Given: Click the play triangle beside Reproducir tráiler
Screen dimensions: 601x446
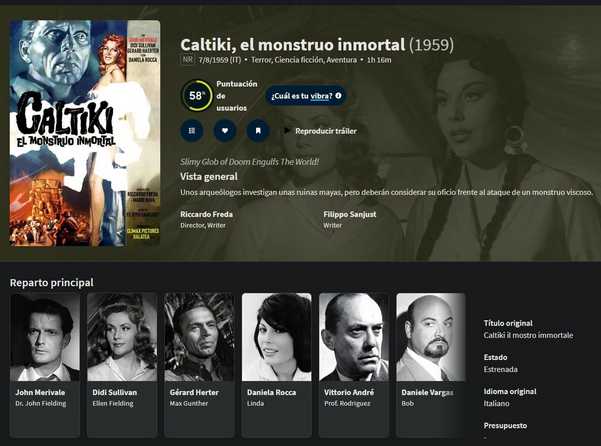Looking at the screenshot, I should [287, 131].
